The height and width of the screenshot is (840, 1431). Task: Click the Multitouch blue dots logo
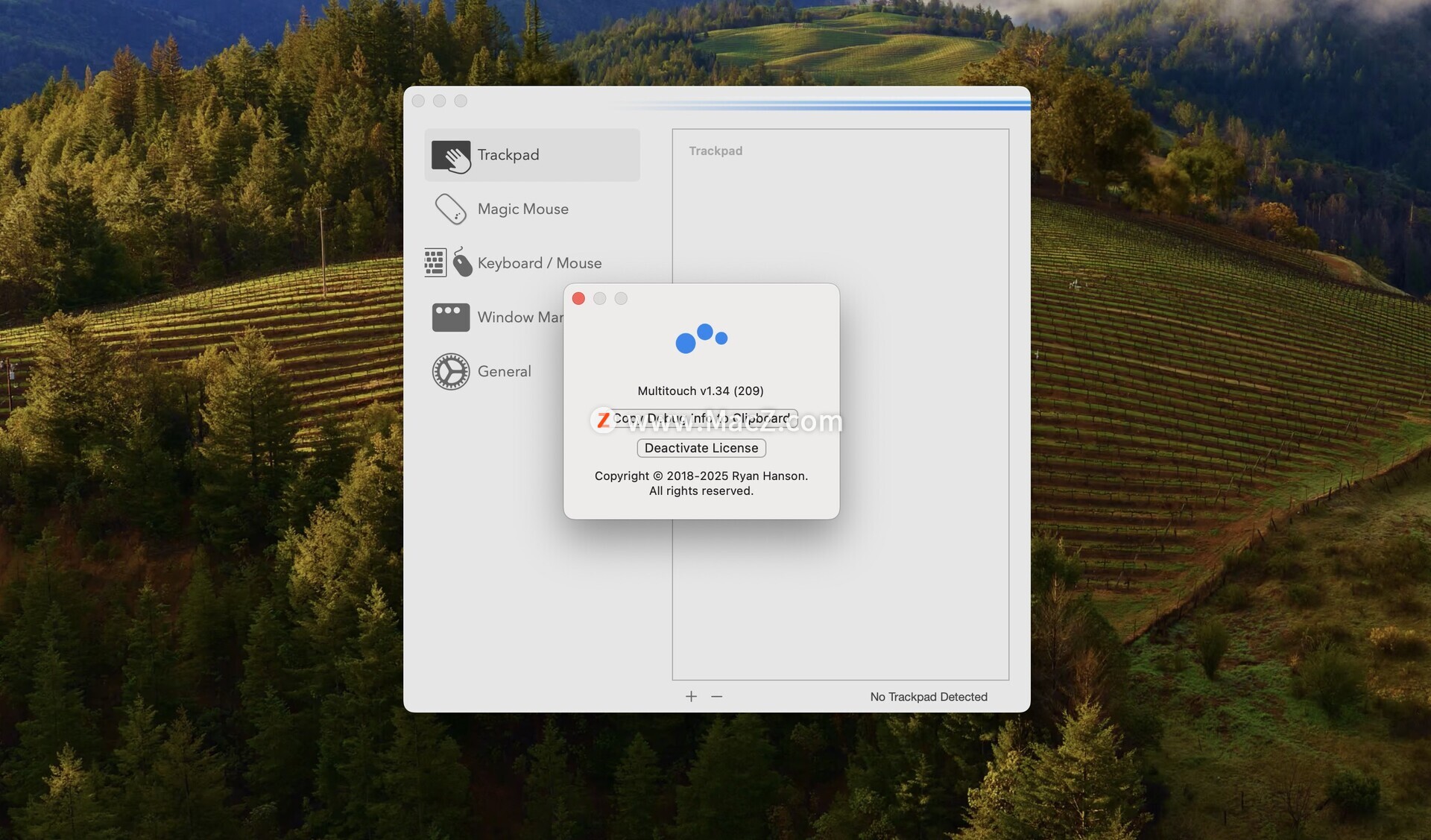pos(701,338)
